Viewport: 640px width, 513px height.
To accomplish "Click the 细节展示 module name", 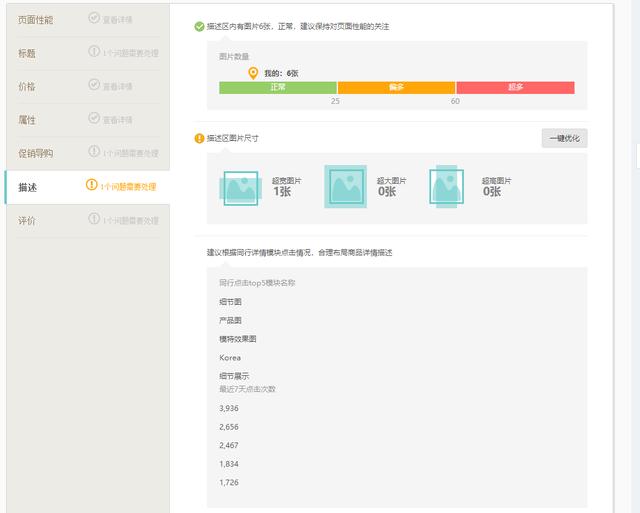I will click(234, 376).
